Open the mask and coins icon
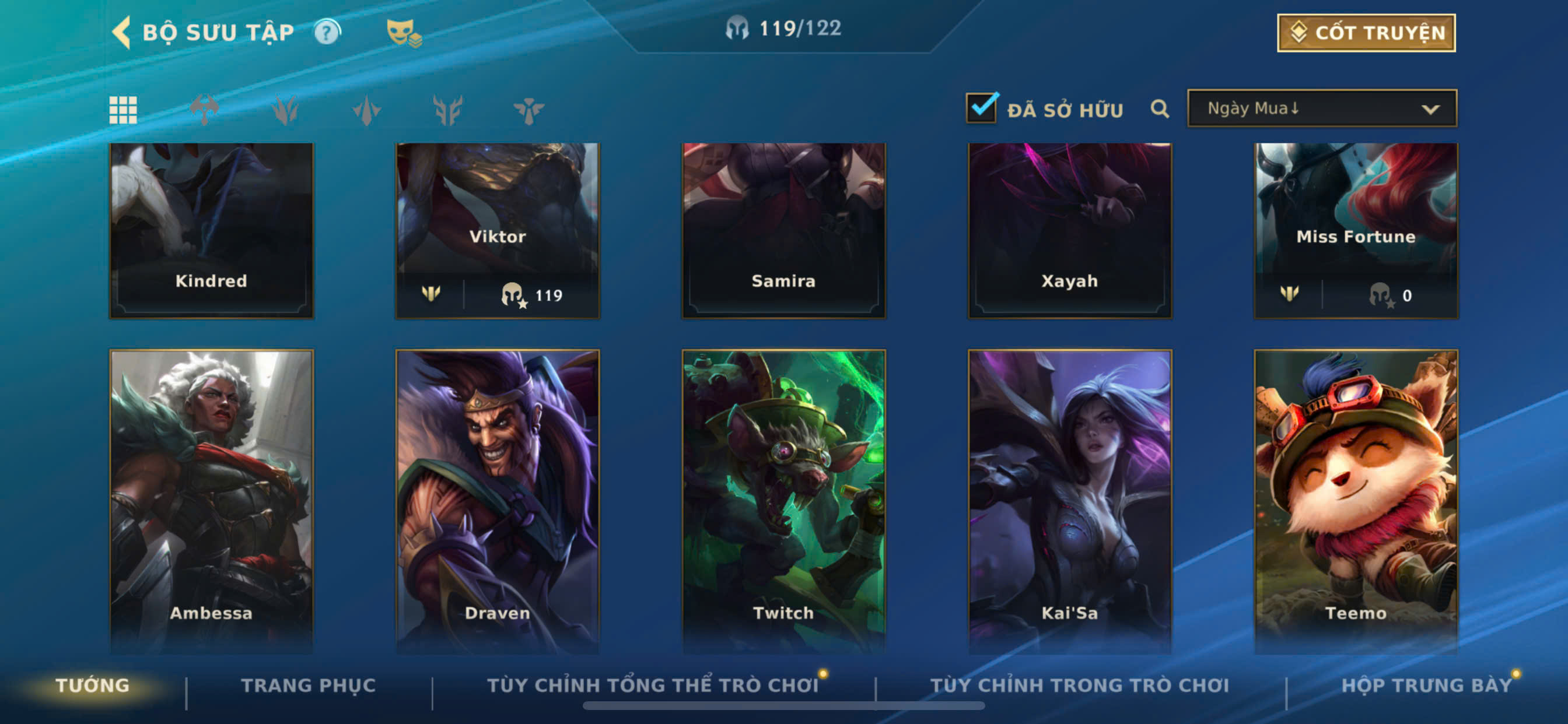The width and height of the screenshot is (1568, 724). [x=404, y=33]
